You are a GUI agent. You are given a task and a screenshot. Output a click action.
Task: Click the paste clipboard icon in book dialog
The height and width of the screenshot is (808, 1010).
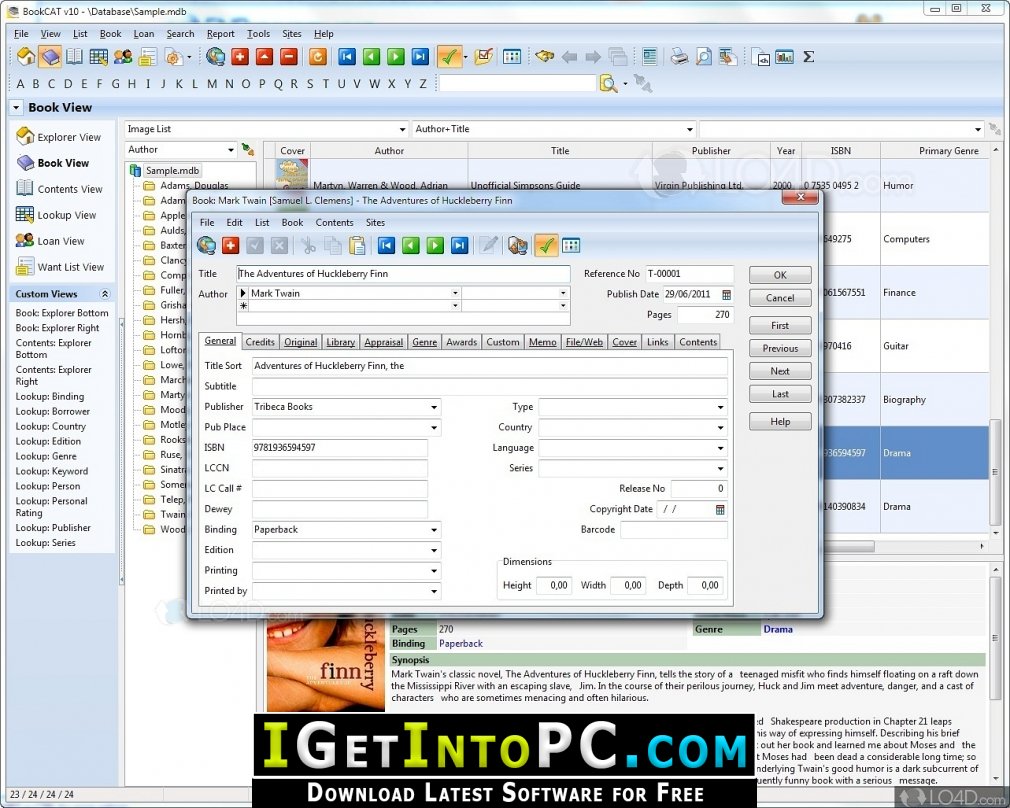(x=357, y=245)
